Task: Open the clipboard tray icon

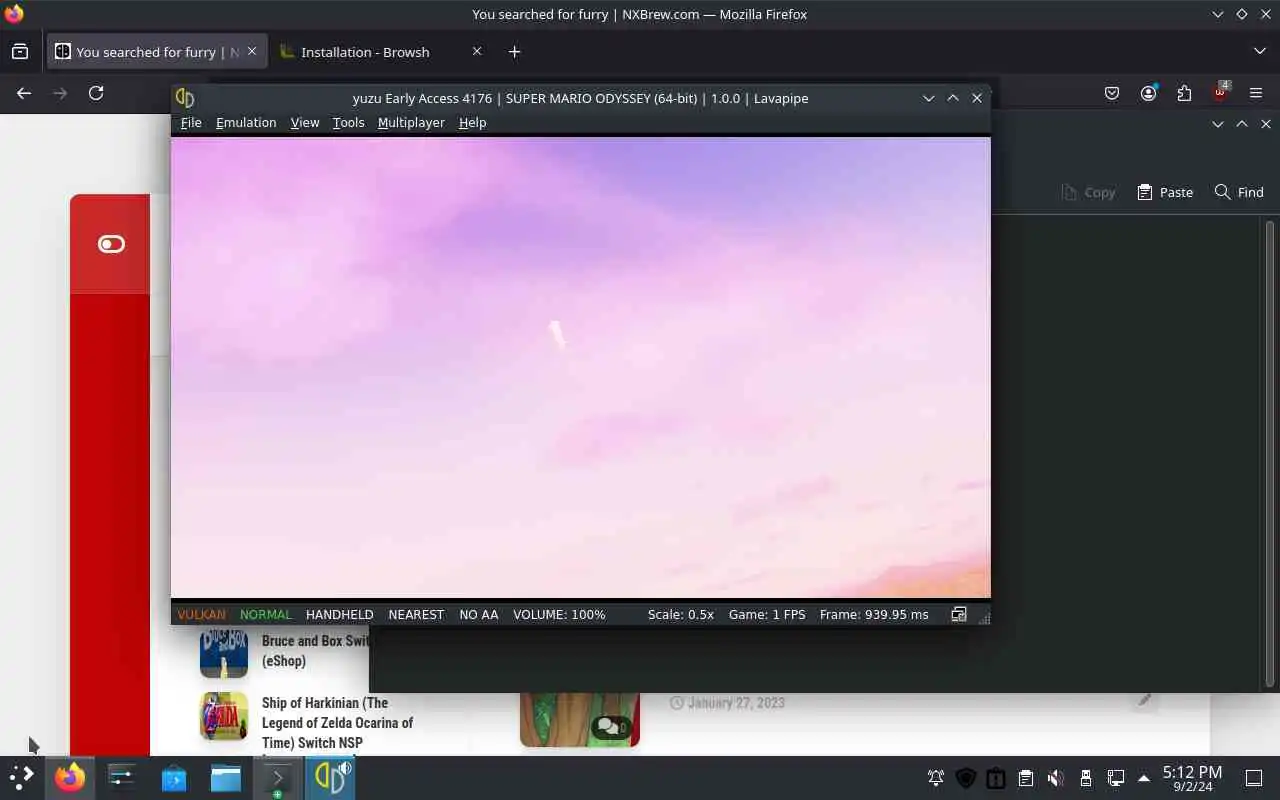Action: (1026, 778)
